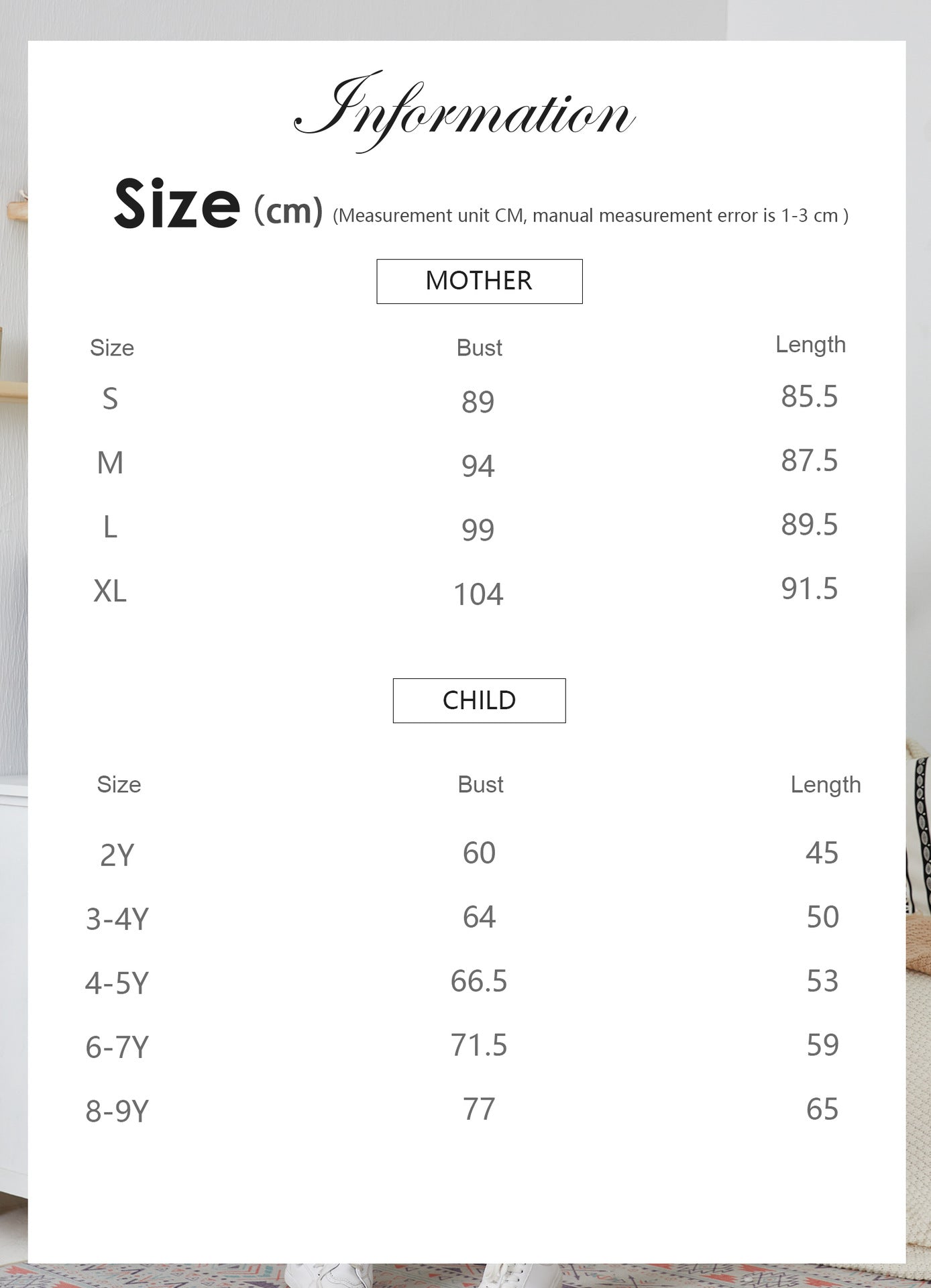Screen dimensions: 931x1288
Task: Click the CHILD section label box
Action: click(x=479, y=700)
